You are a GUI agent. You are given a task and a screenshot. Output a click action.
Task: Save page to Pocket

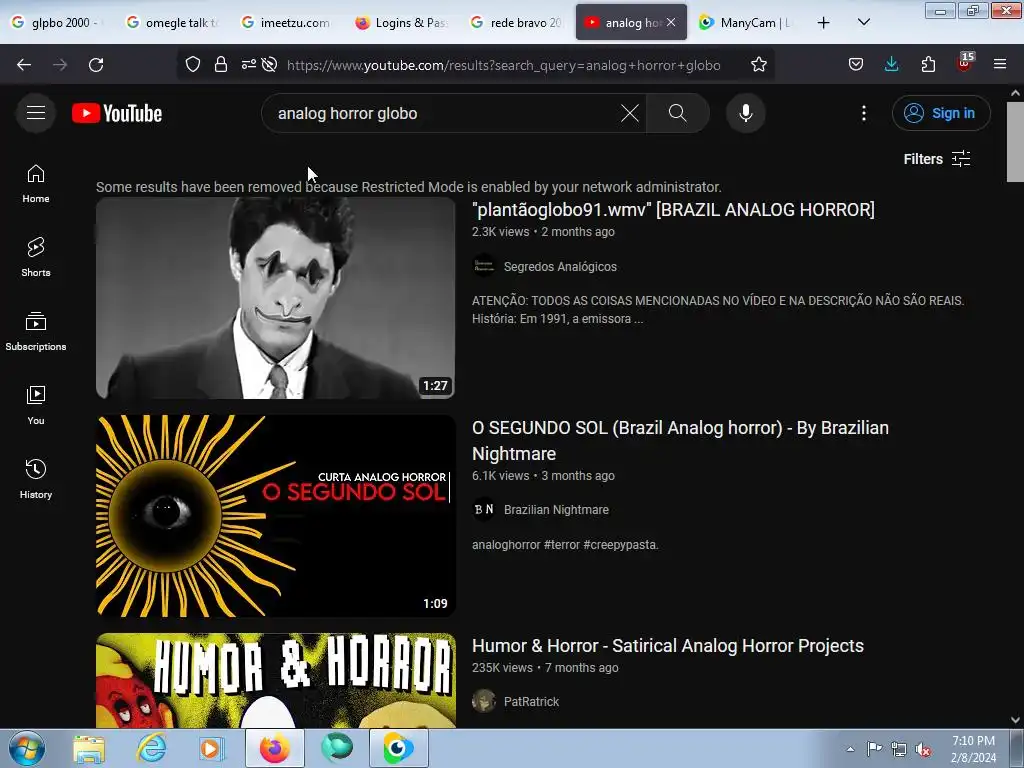856,65
